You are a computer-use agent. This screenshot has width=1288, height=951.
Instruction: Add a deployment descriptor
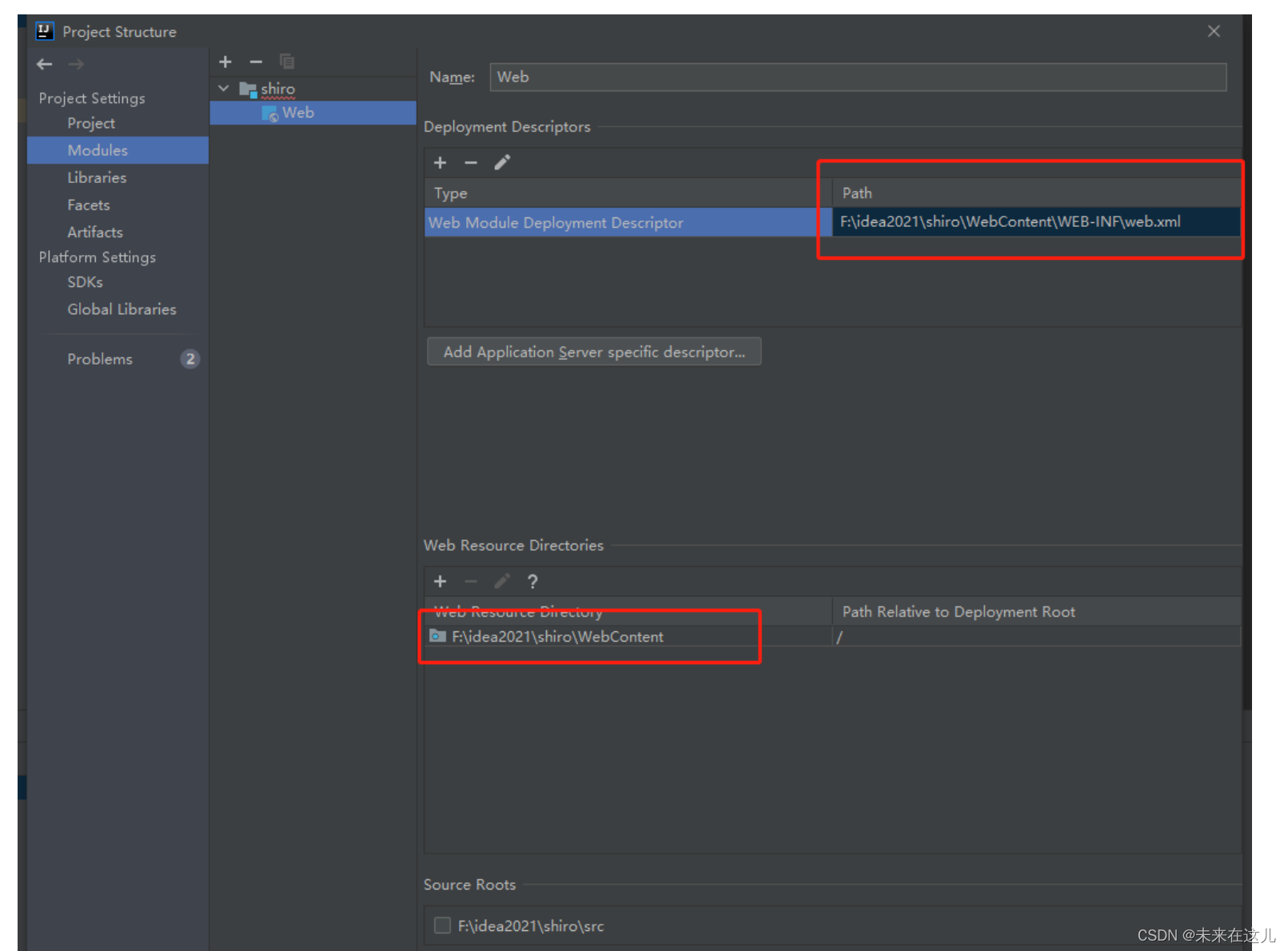click(x=440, y=163)
